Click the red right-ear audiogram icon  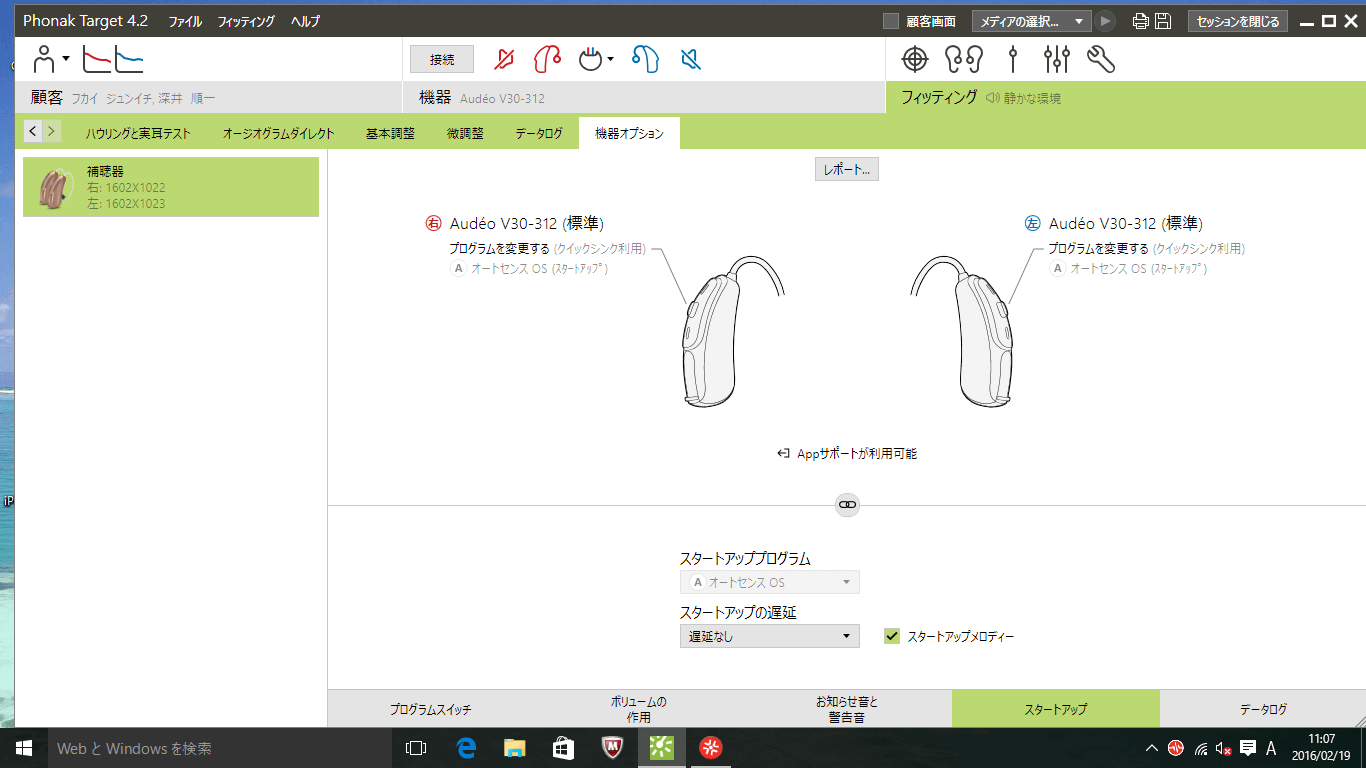(96, 60)
